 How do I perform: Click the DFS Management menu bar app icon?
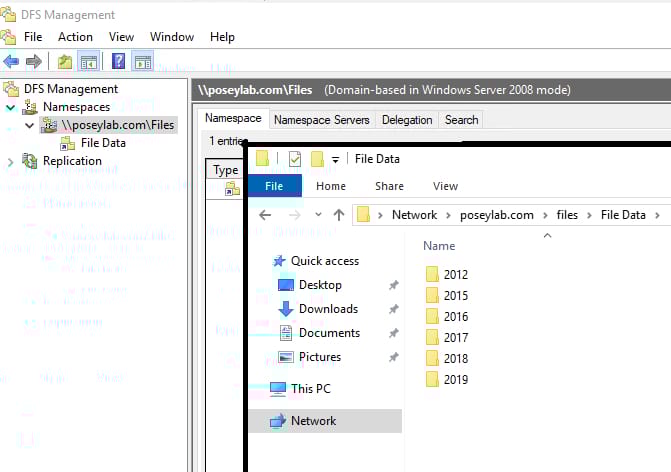9,37
